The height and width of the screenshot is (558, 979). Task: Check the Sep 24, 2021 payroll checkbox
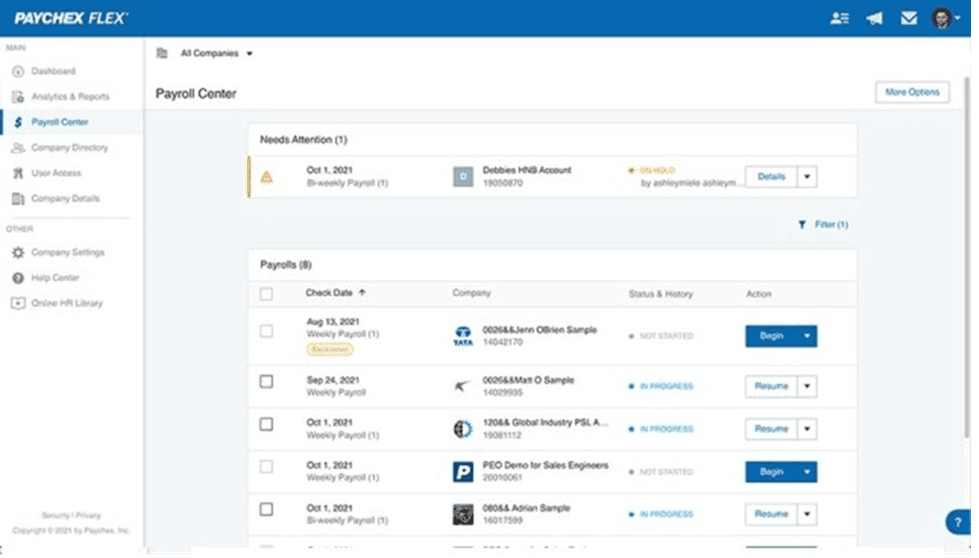pyautogui.click(x=266, y=381)
